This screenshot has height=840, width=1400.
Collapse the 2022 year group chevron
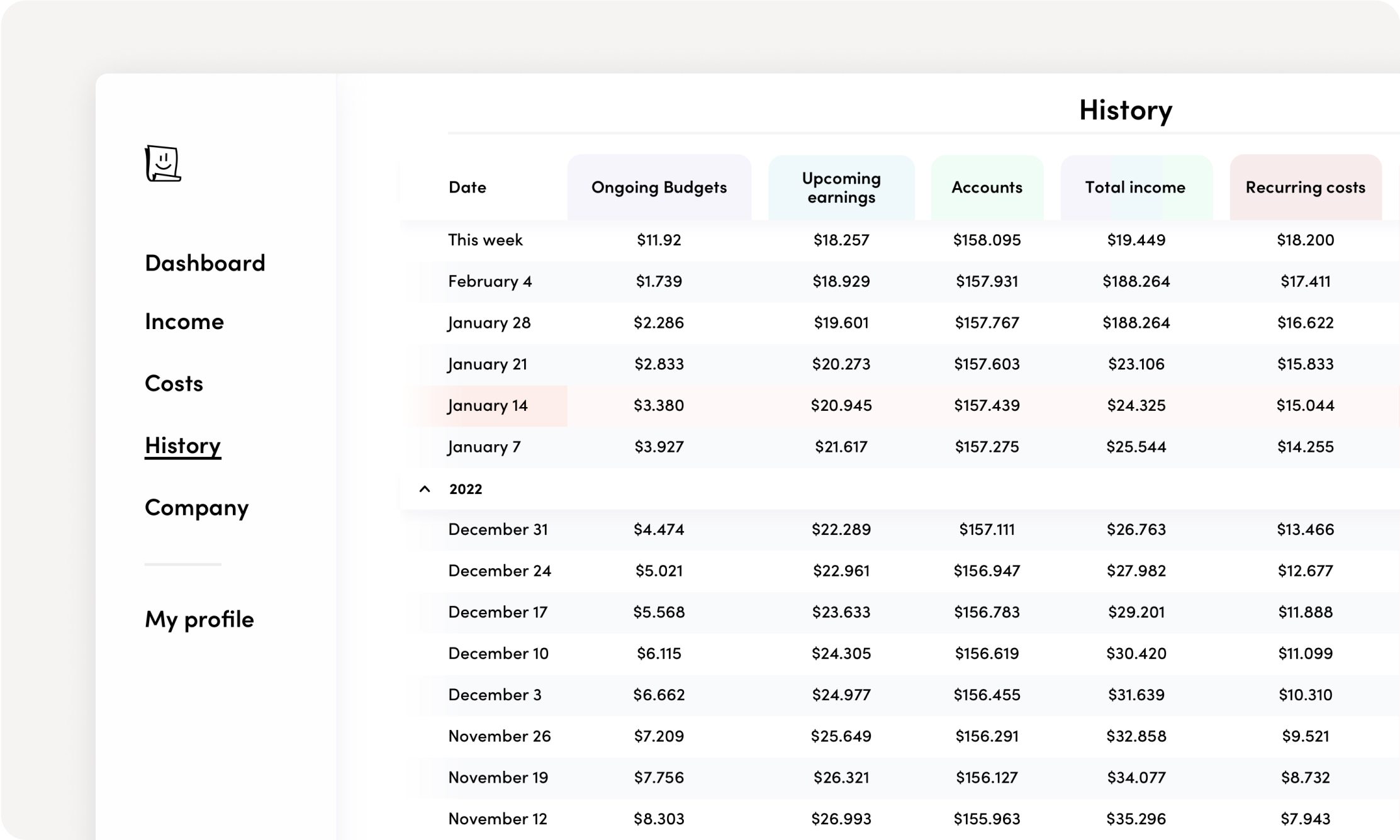(425, 489)
